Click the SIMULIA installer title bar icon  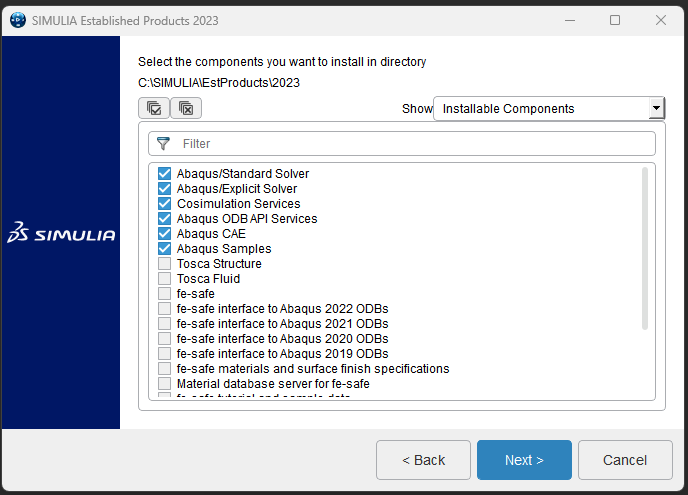click(x=18, y=20)
